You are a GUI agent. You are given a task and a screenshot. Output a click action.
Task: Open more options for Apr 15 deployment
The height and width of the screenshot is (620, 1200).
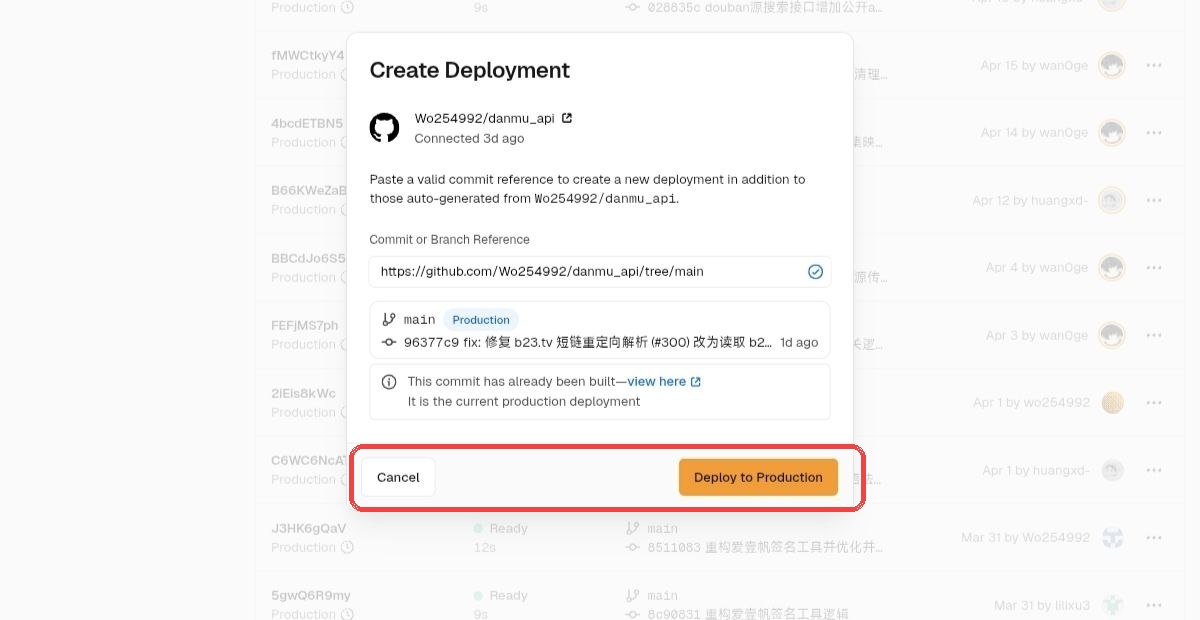click(1154, 66)
